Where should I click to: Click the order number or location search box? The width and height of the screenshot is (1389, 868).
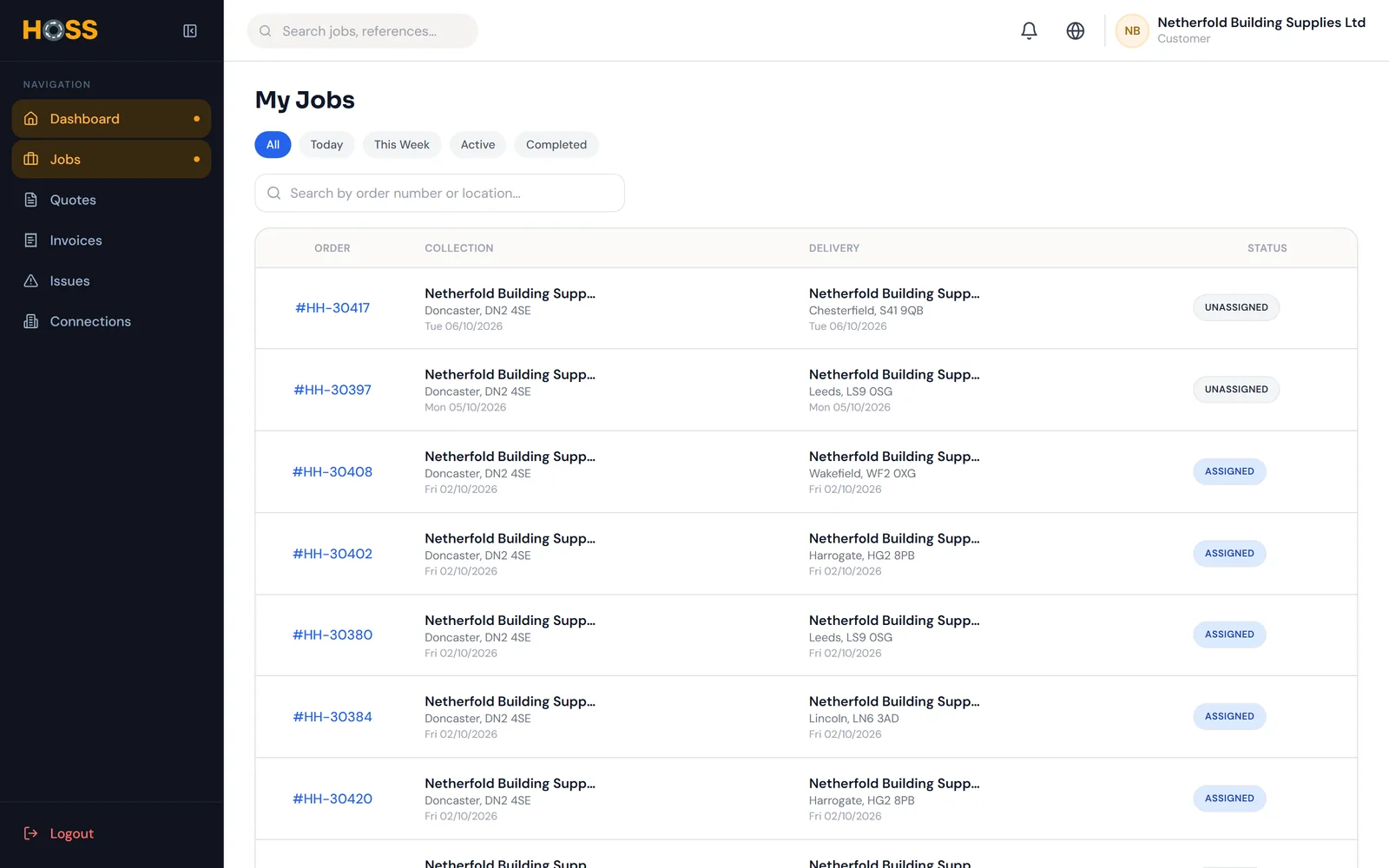(x=439, y=193)
